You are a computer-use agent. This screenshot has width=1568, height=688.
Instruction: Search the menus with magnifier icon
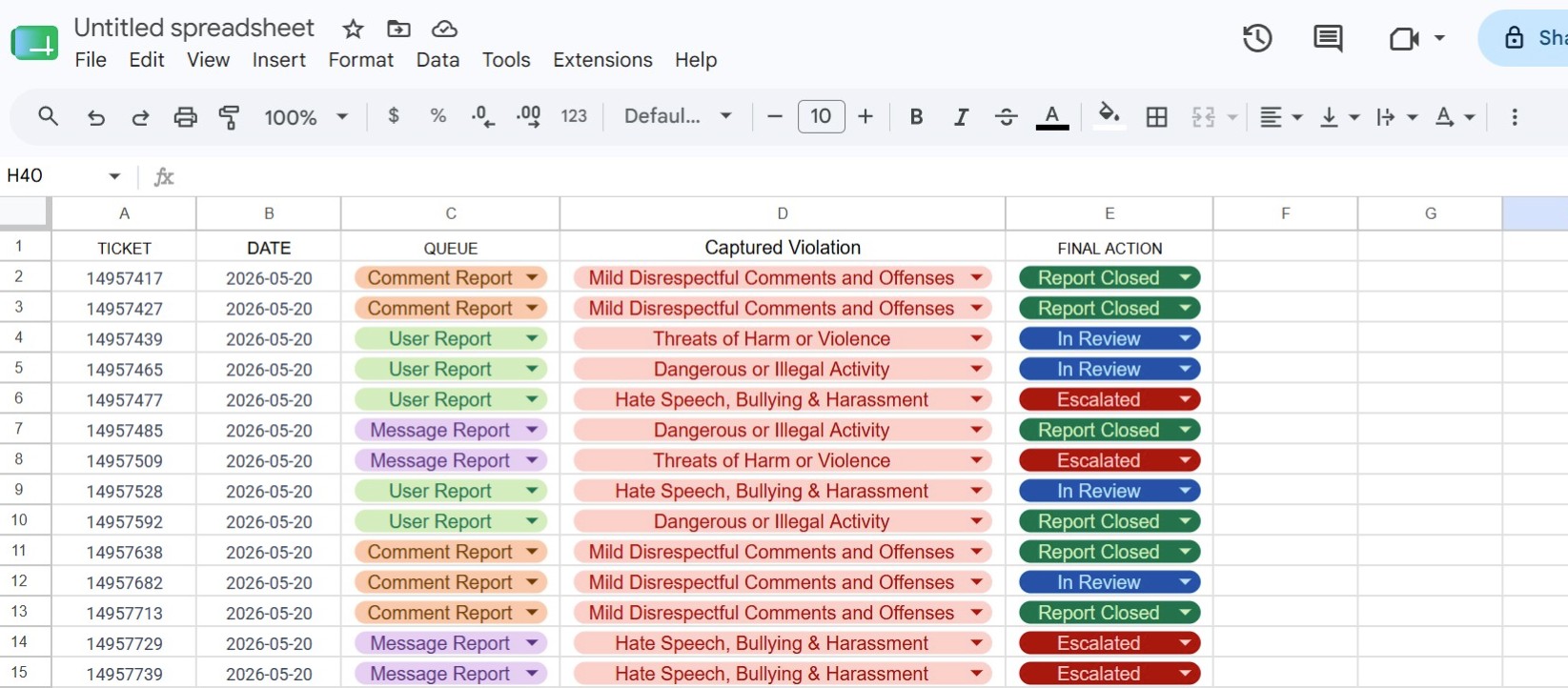pyautogui.click(x=48, y=116)
